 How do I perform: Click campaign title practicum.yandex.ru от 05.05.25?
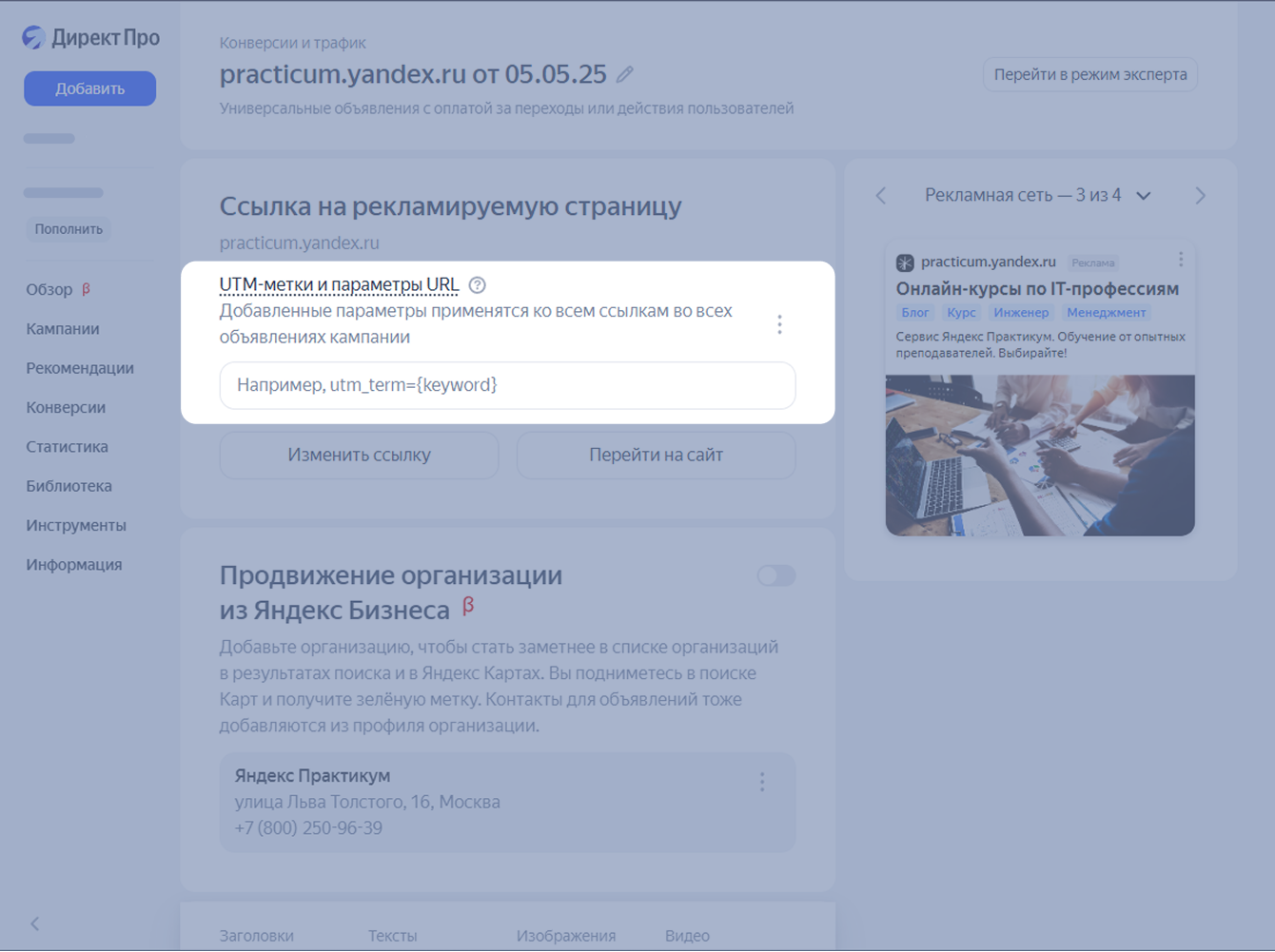point(413,74)
